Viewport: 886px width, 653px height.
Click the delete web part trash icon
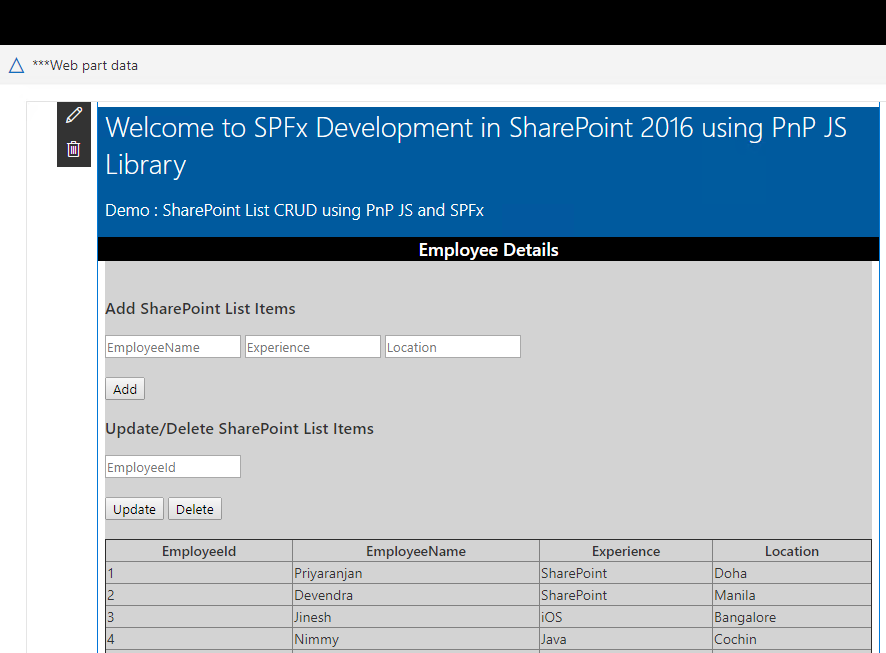pyautogui.click(x=73, y=149)
